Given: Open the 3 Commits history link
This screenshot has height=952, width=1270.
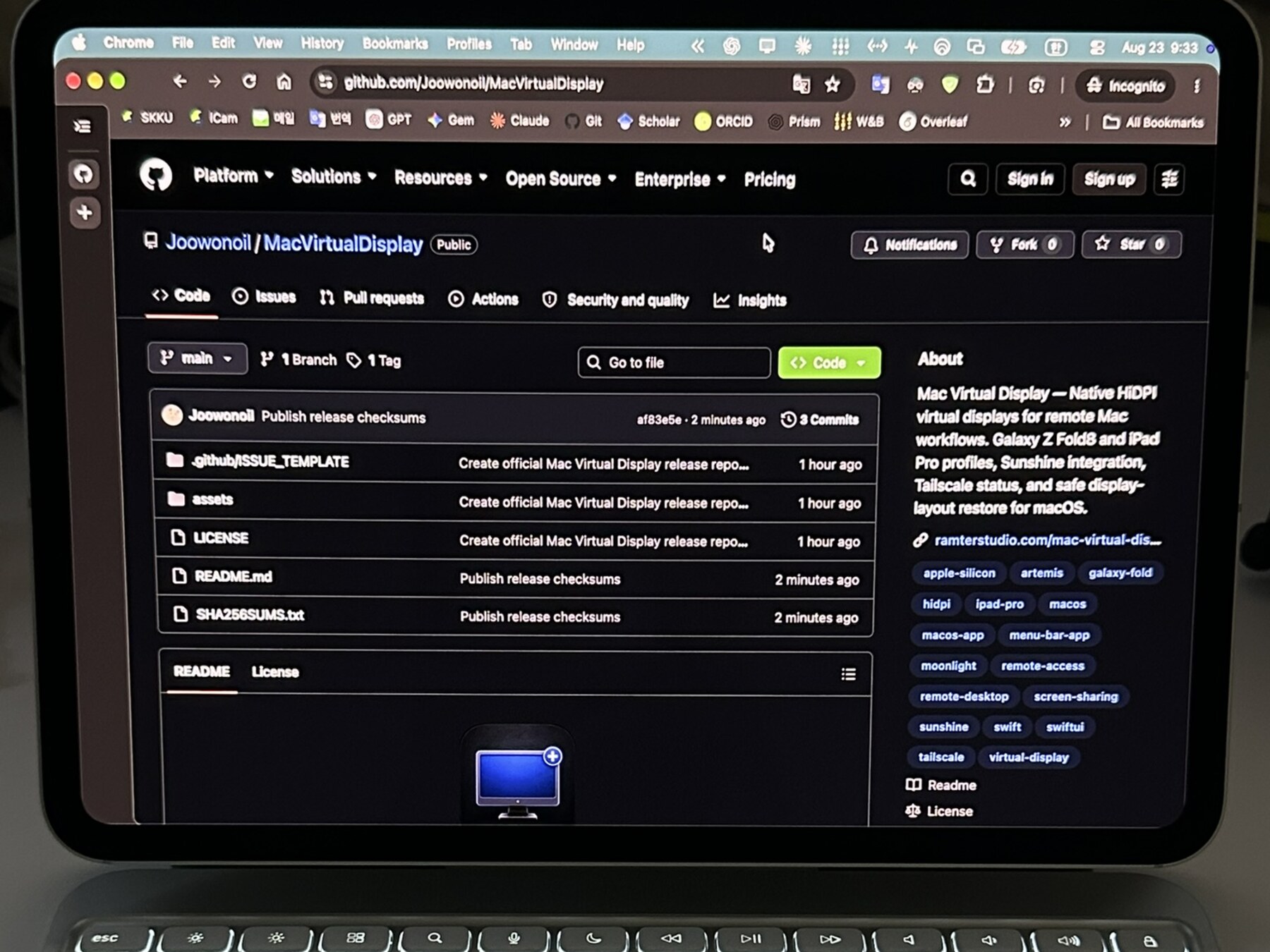Looking at the screenshot, I should pyautogui.click(x=820, y=420).
